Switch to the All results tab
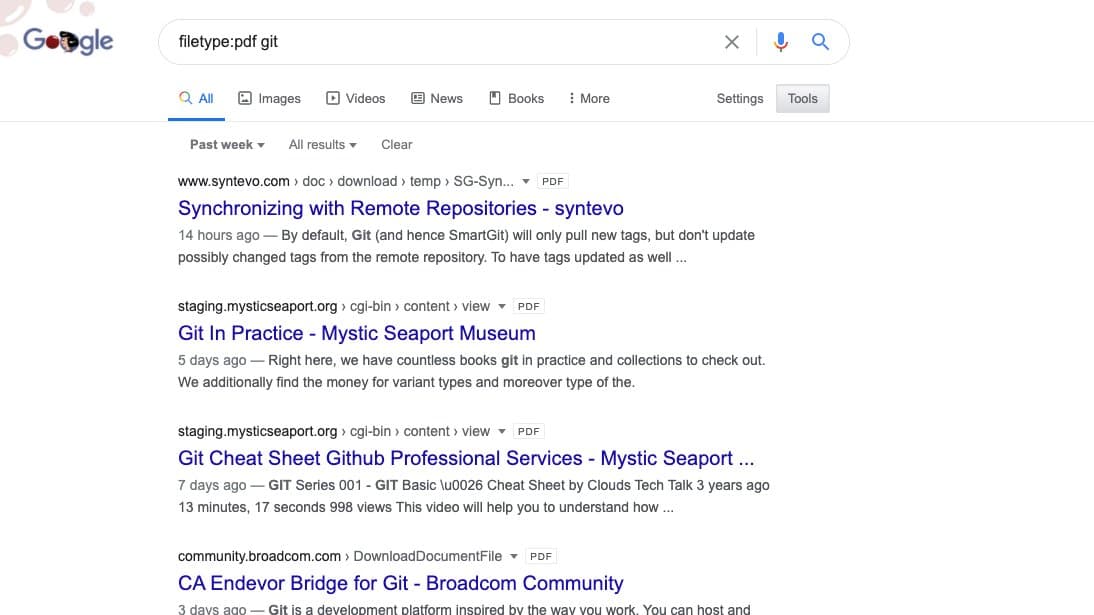This screenshot has width=1094, height=615. point(196,97)
